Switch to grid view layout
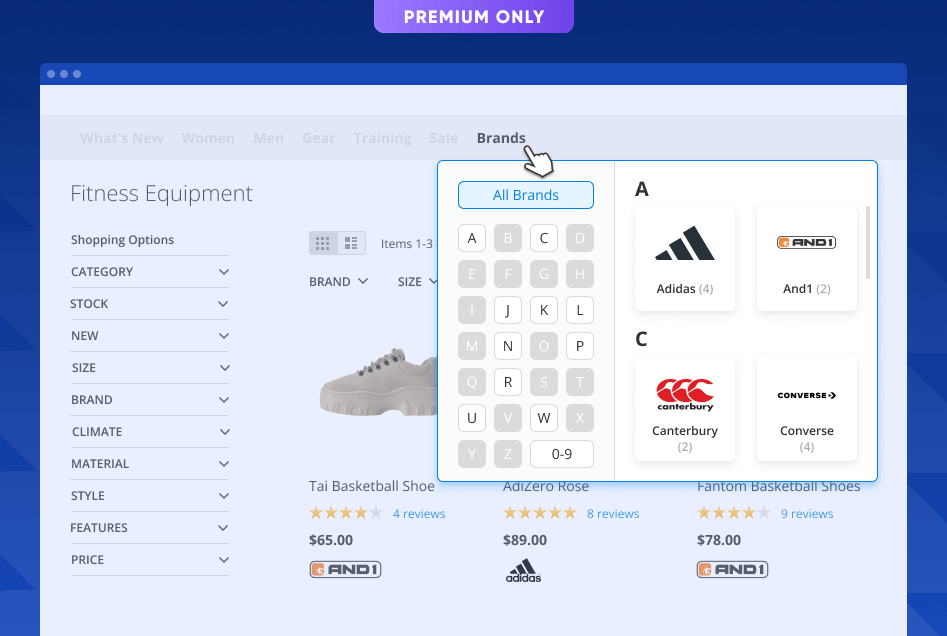947x636 pixels. coord(322,242)
